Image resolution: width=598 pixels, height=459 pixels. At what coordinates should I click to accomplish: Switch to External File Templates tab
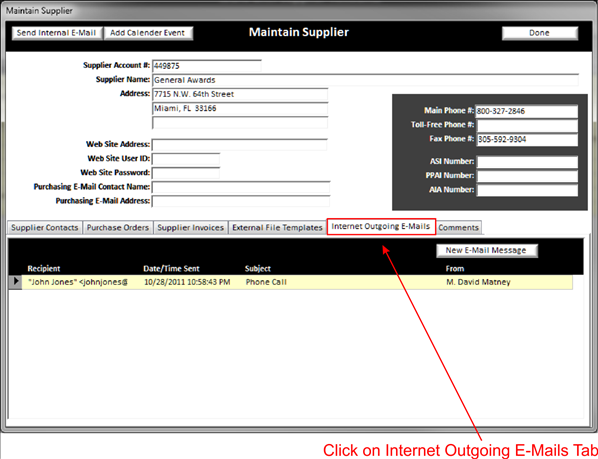coord(277,228)
